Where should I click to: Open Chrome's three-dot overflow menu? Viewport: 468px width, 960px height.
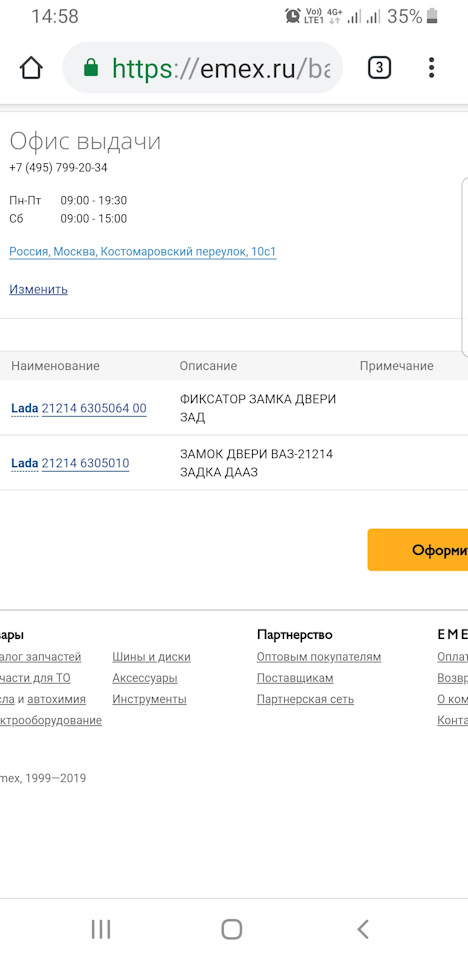(432, 67)
